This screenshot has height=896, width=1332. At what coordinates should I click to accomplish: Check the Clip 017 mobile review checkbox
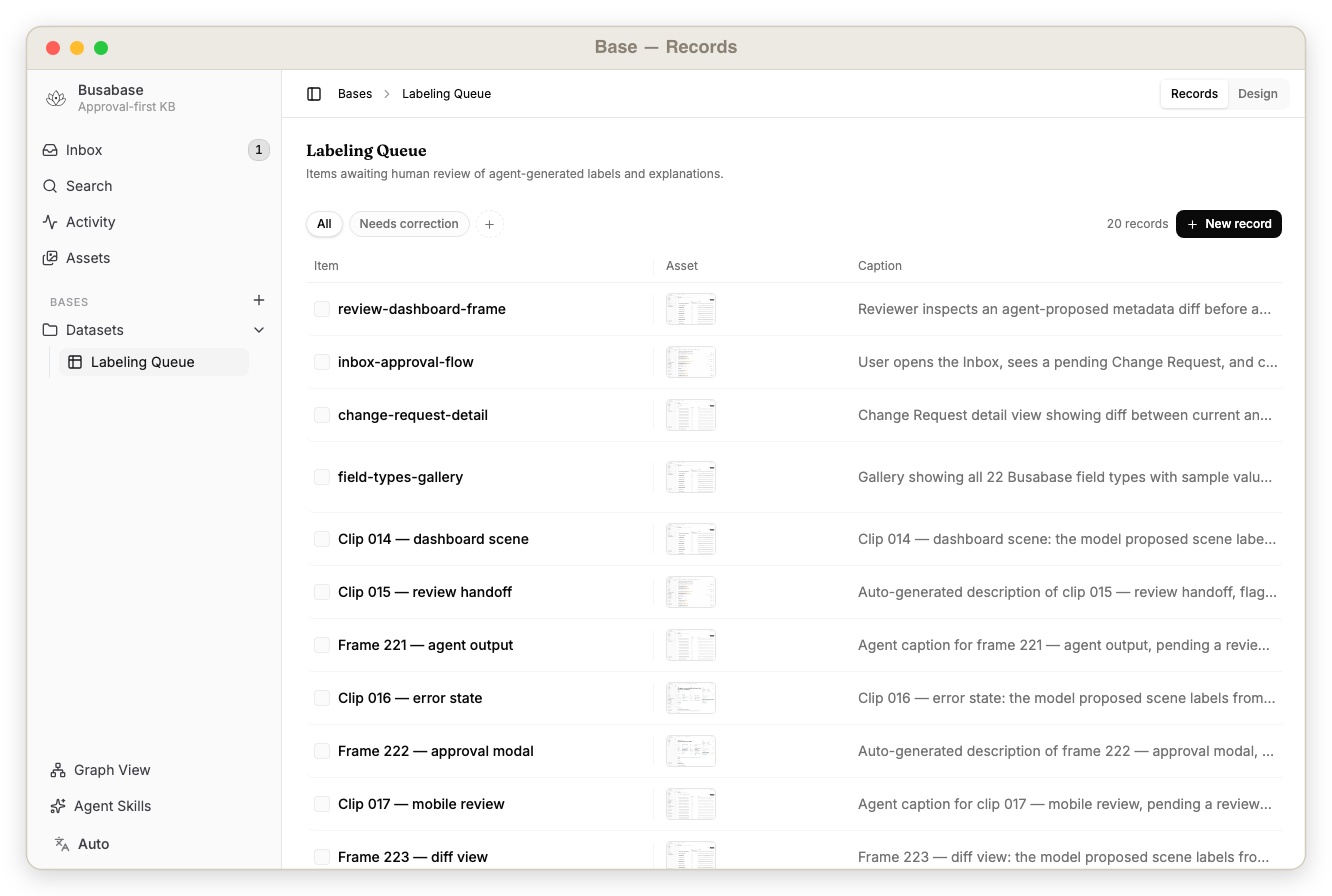pos(322,804)
